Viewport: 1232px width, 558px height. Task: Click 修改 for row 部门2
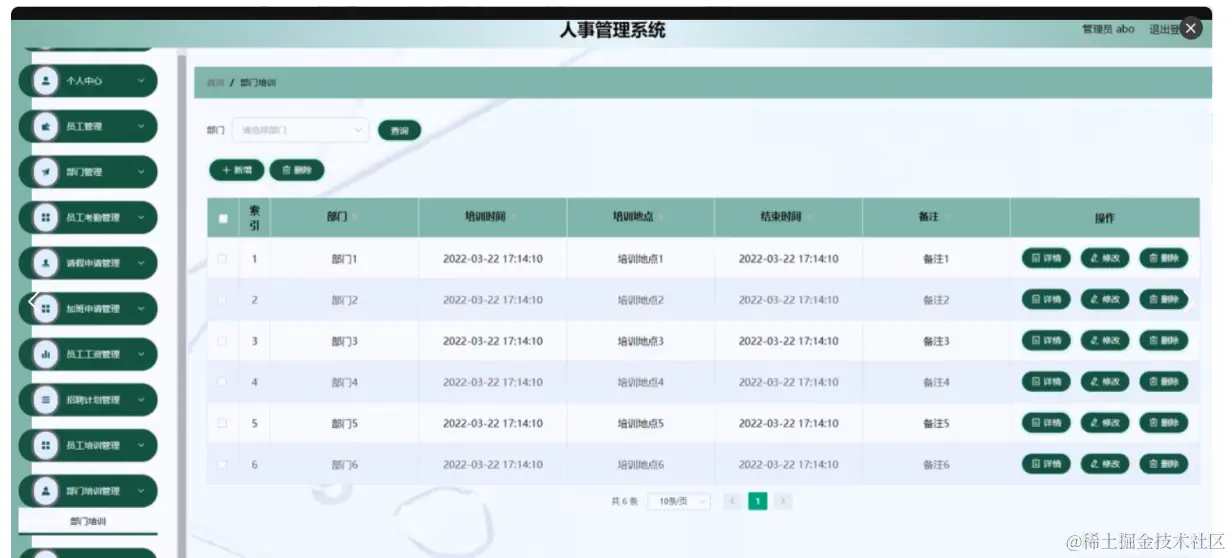[1105, 299]
